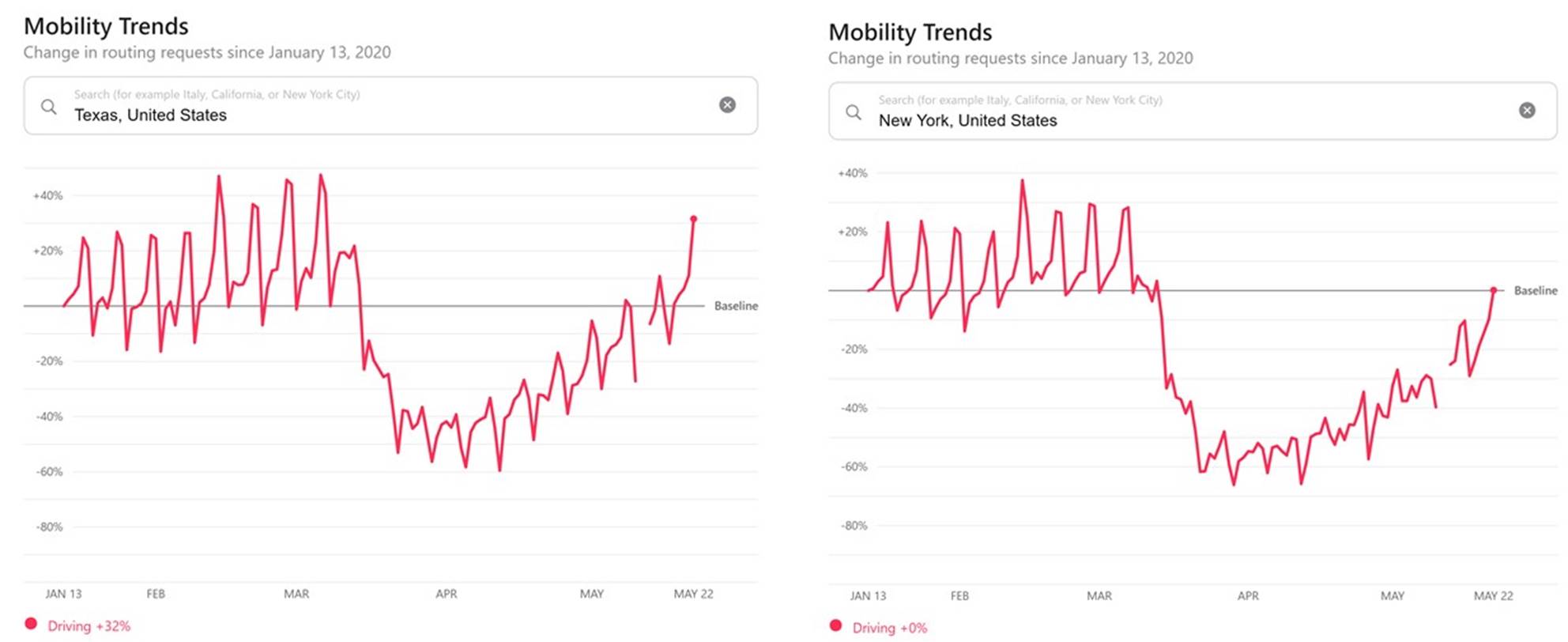
Task: Click the left Mobility Trends heading
Action: [106, 26]
